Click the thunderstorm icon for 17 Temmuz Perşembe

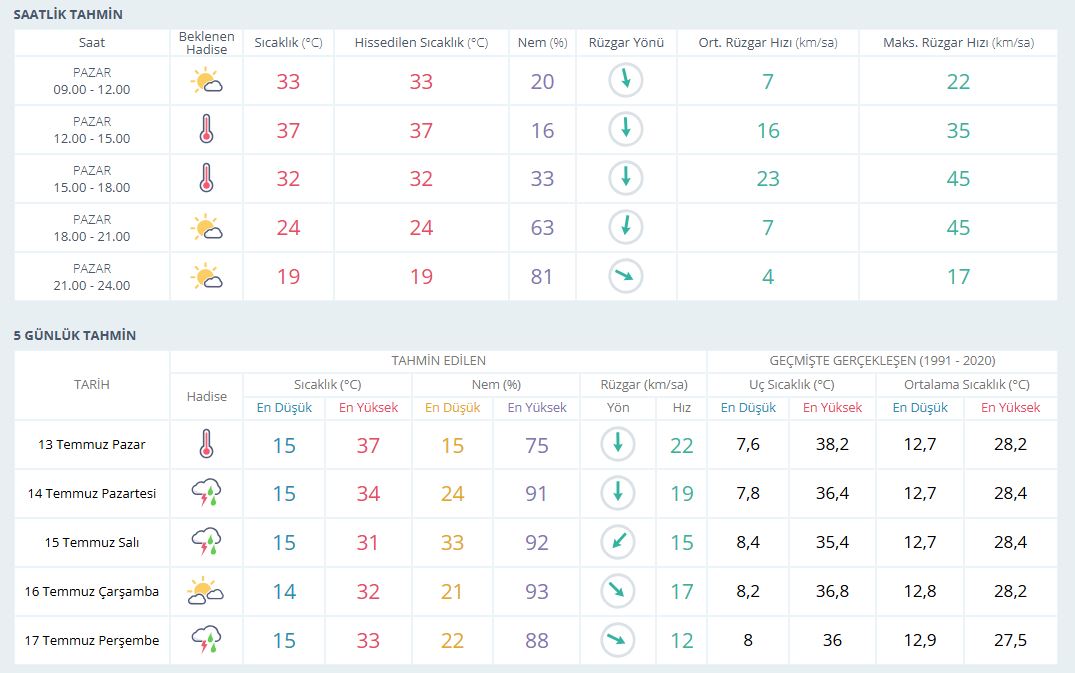pos(207,640)
